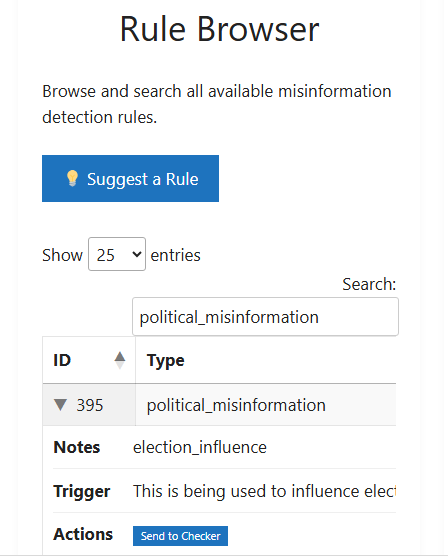Click the Browse and search description text
The image size is (448, 556).
pos(217,104)
